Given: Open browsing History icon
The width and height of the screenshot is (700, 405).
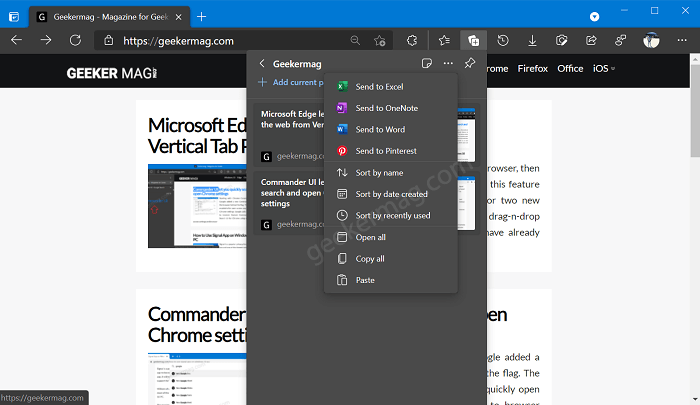Looking at the screenshot, I should [x=503, y=41].
